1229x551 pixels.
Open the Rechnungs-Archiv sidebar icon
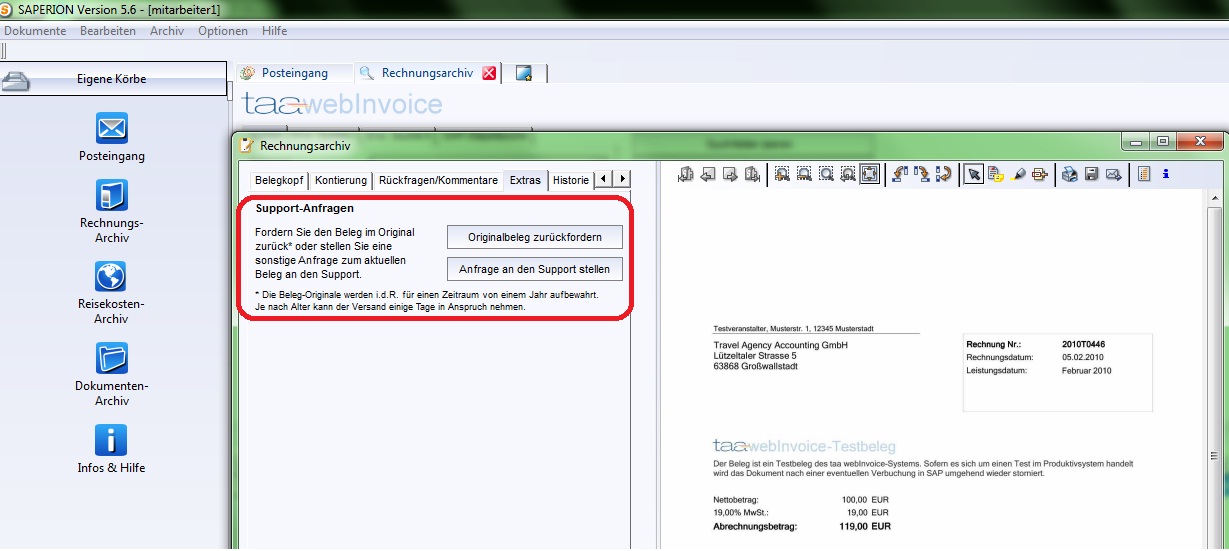(x=112, y=195)
